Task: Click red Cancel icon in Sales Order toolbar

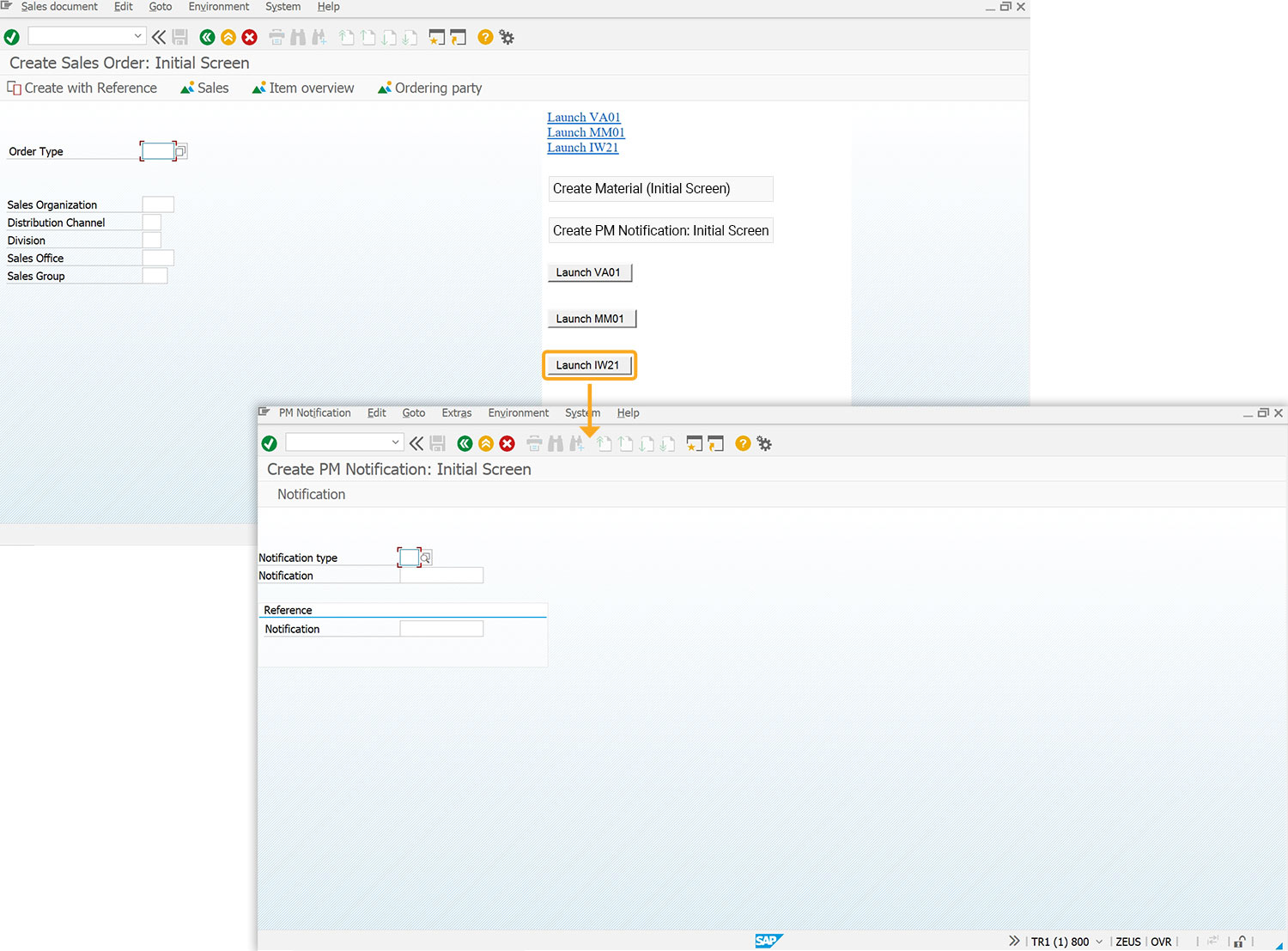Action: click(x=250, y=37)
